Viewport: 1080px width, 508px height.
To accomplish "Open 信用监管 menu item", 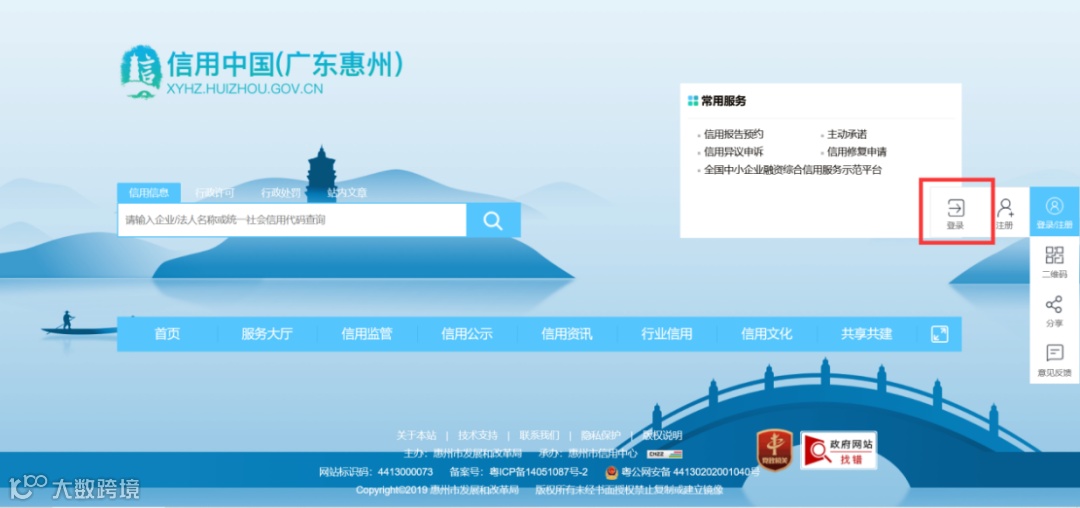I will pos(367,334).
